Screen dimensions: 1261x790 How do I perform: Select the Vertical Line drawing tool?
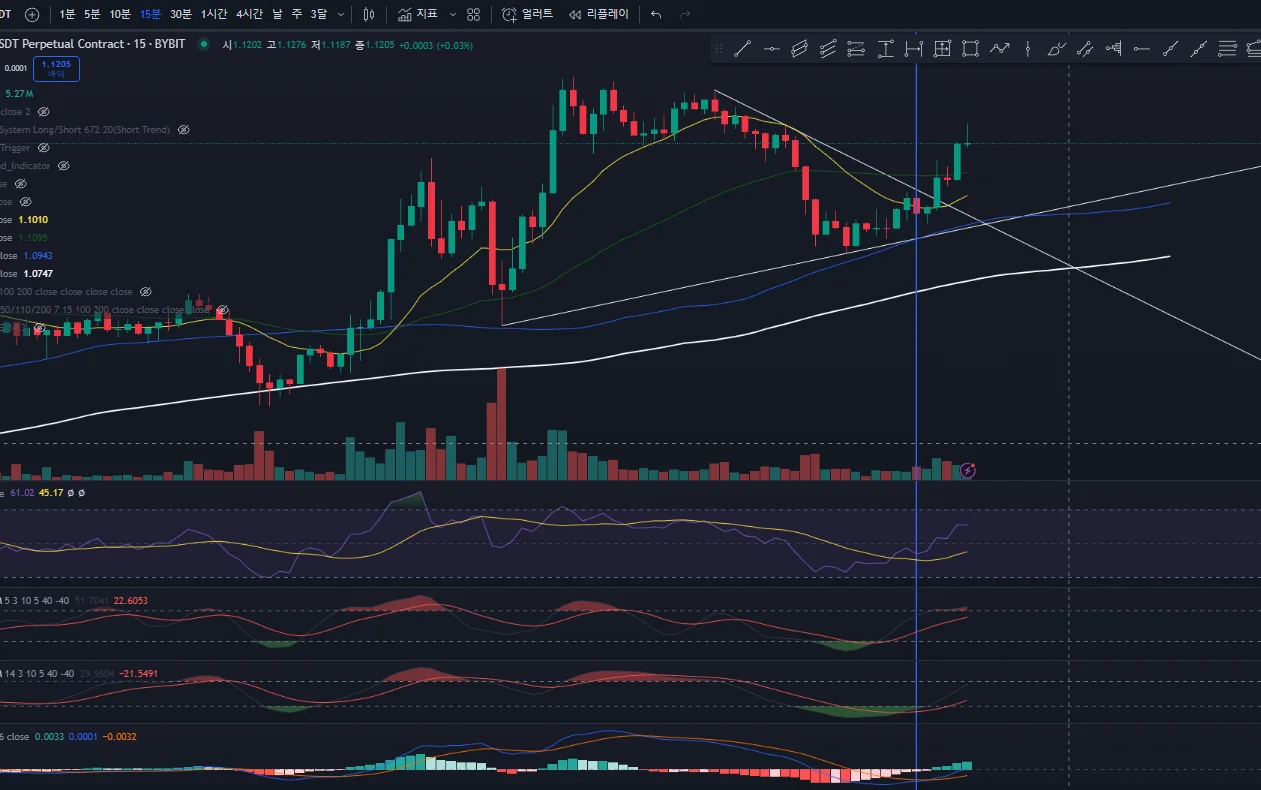click(x=1028, y=48)
